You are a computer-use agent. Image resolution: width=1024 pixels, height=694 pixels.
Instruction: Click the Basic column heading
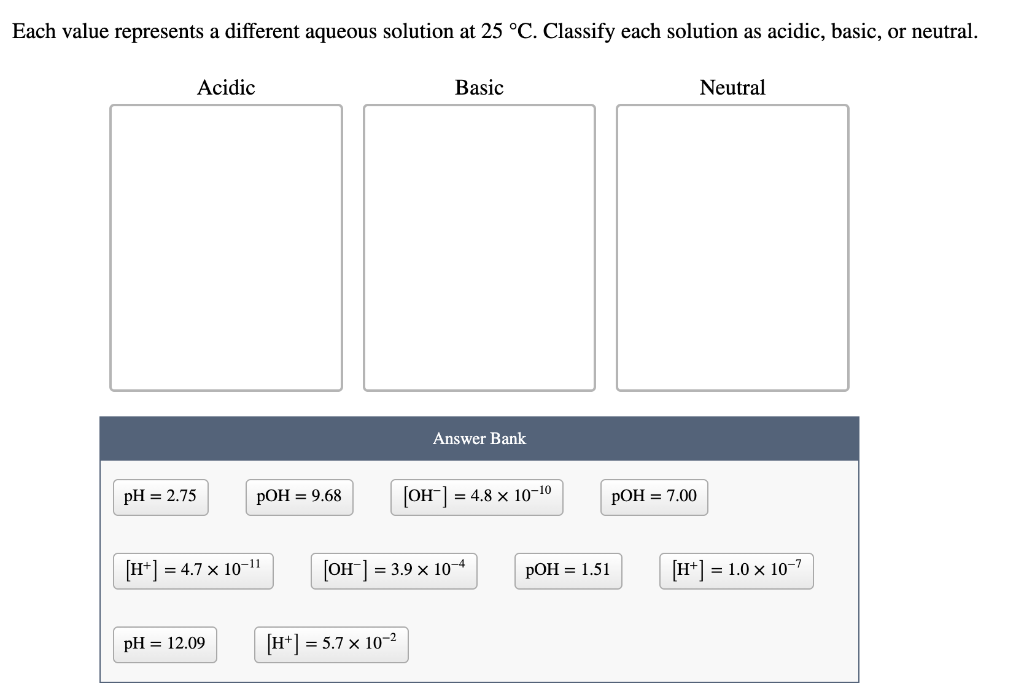click(x=479, y=88)
